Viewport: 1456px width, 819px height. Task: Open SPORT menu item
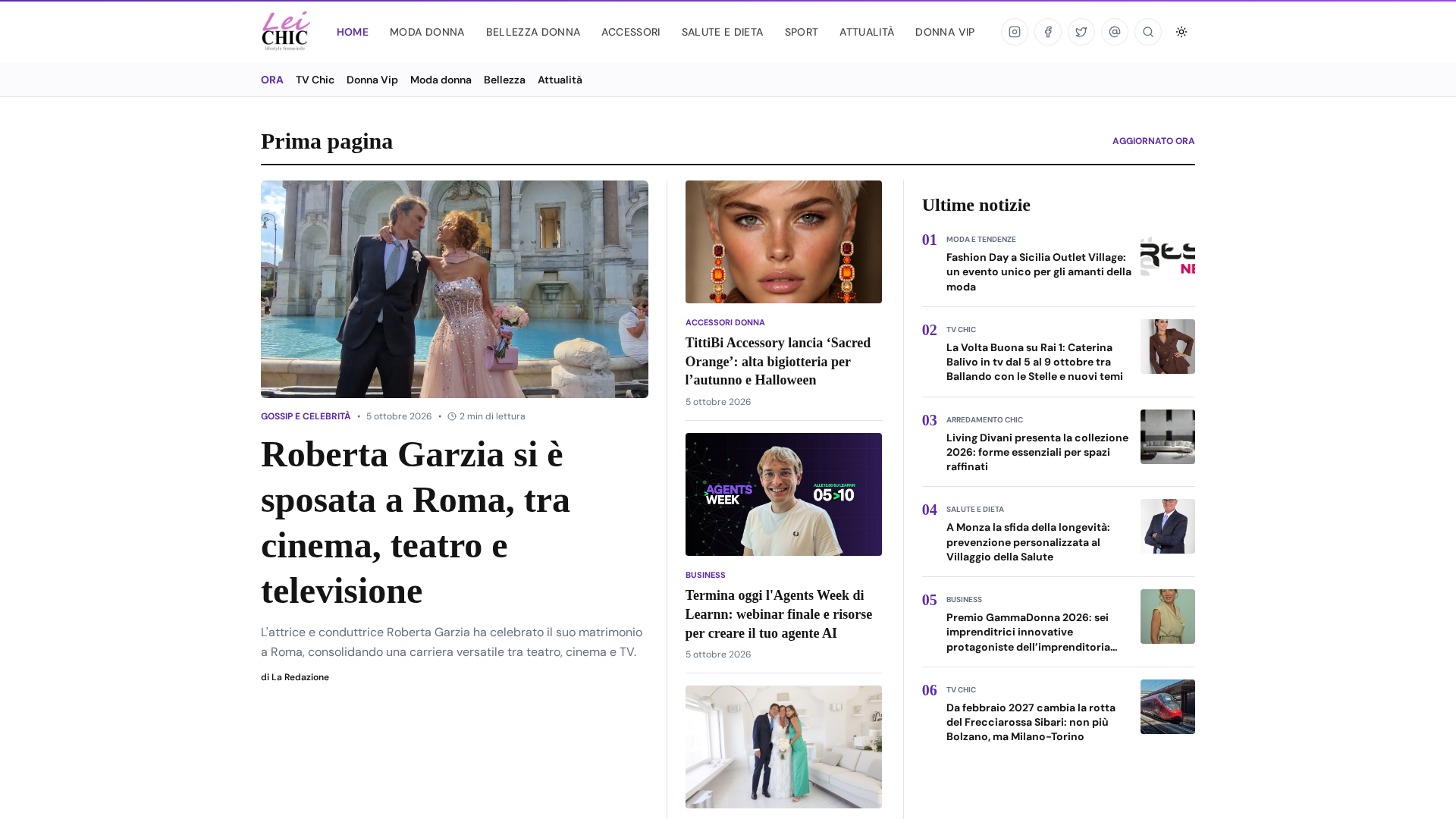coord(802,32)
